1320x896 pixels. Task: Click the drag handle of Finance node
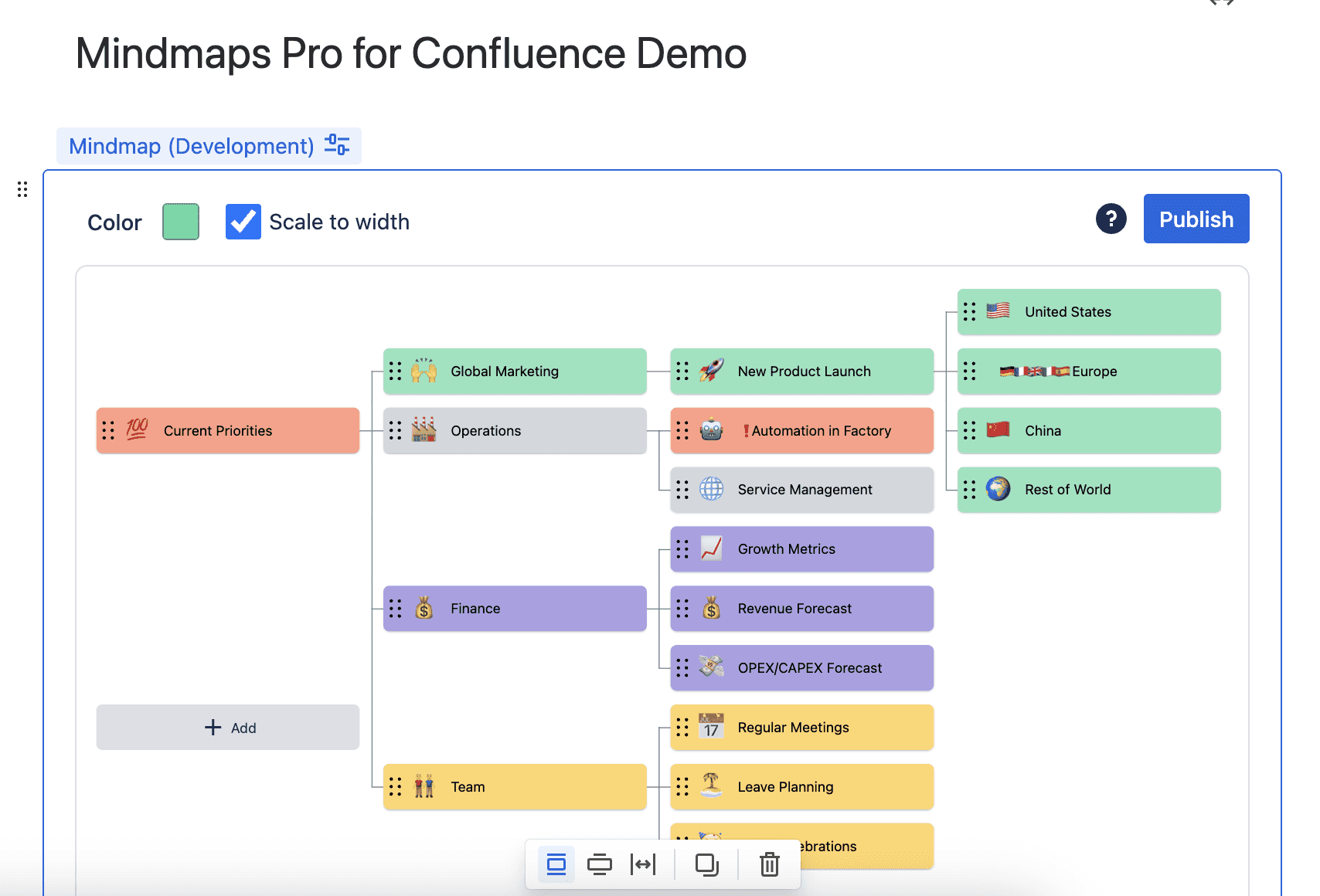[396, 609]
